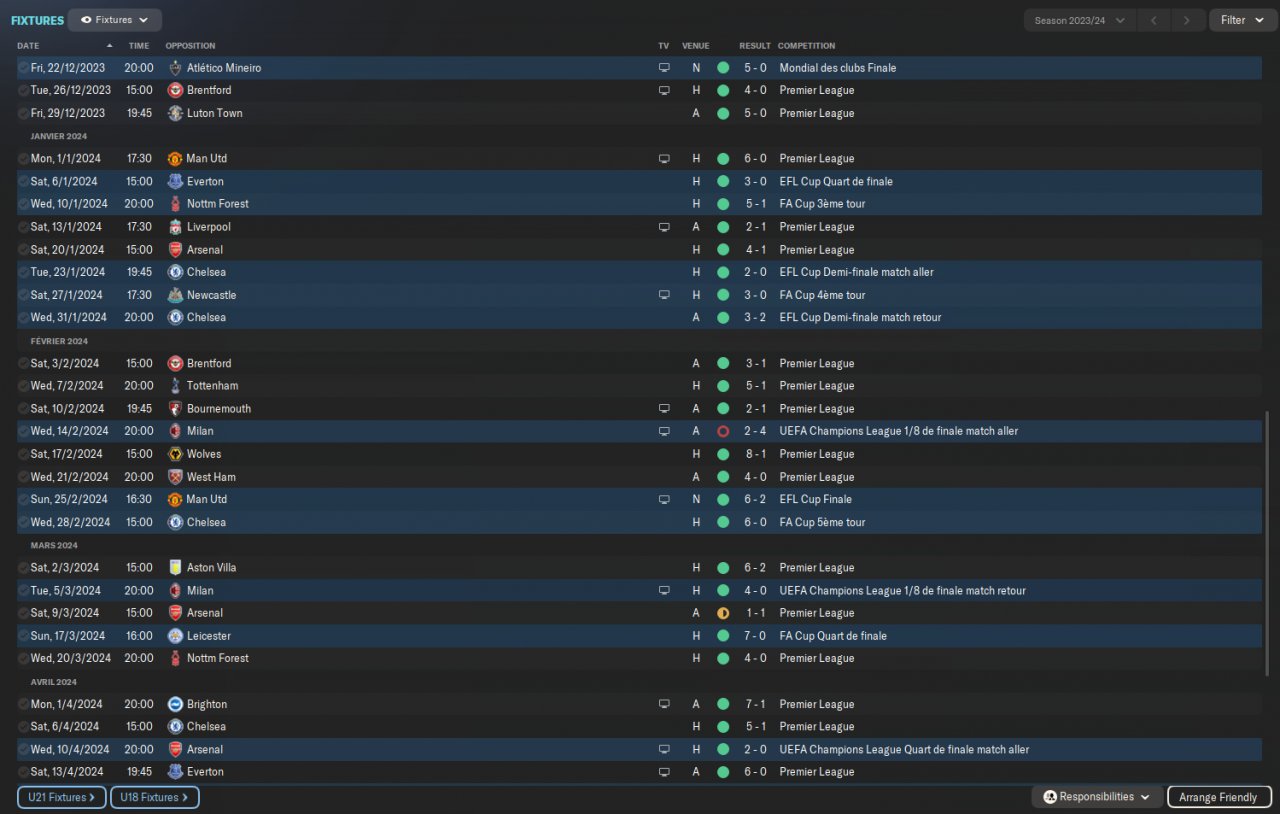Image resolution: width=1280 pixels, height=814 pixels.
Task: Click the Arrange Friendly button
Action: [x=1218, y=797]
